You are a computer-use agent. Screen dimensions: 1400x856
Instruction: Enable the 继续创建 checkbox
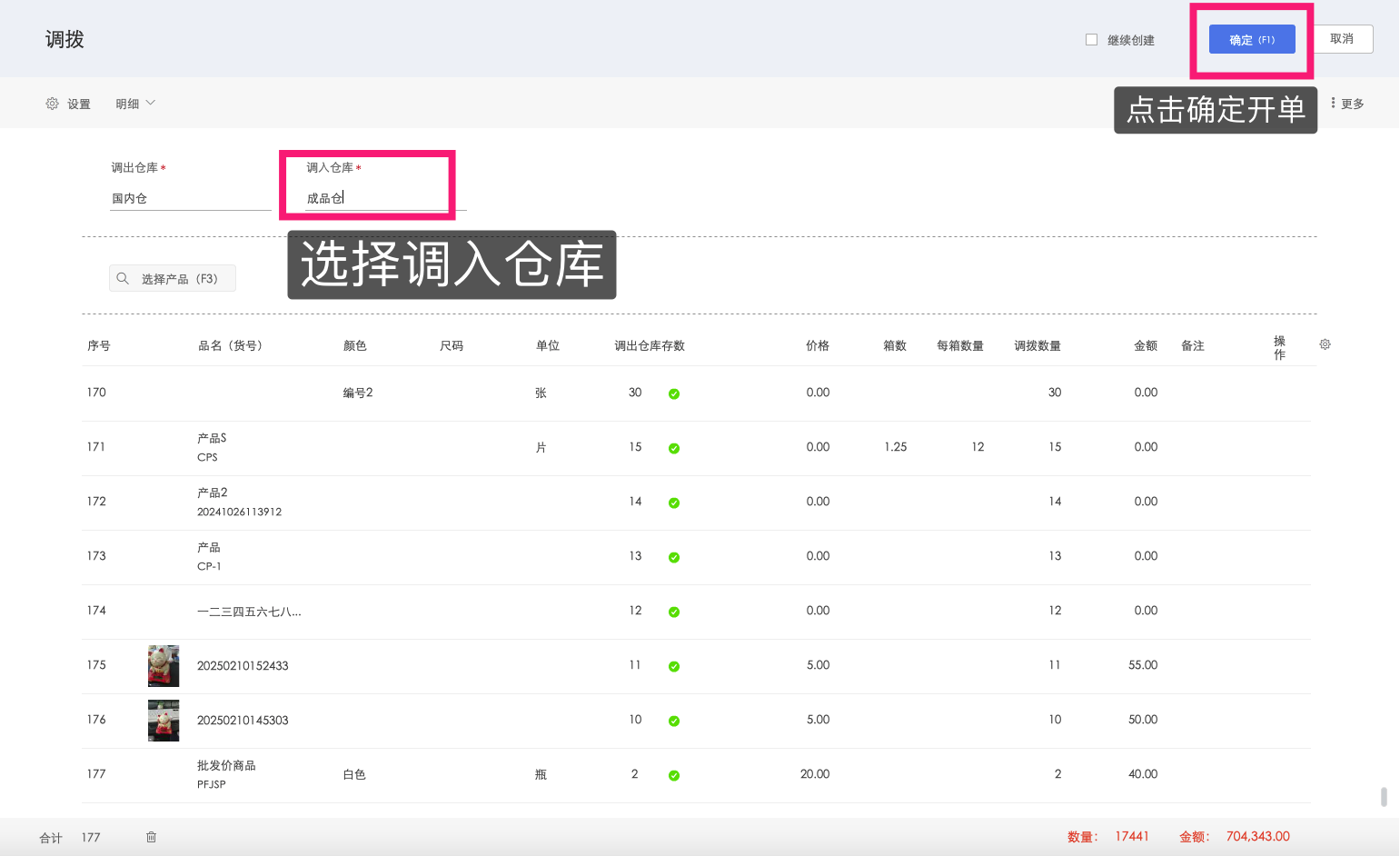pos(1090,39)
